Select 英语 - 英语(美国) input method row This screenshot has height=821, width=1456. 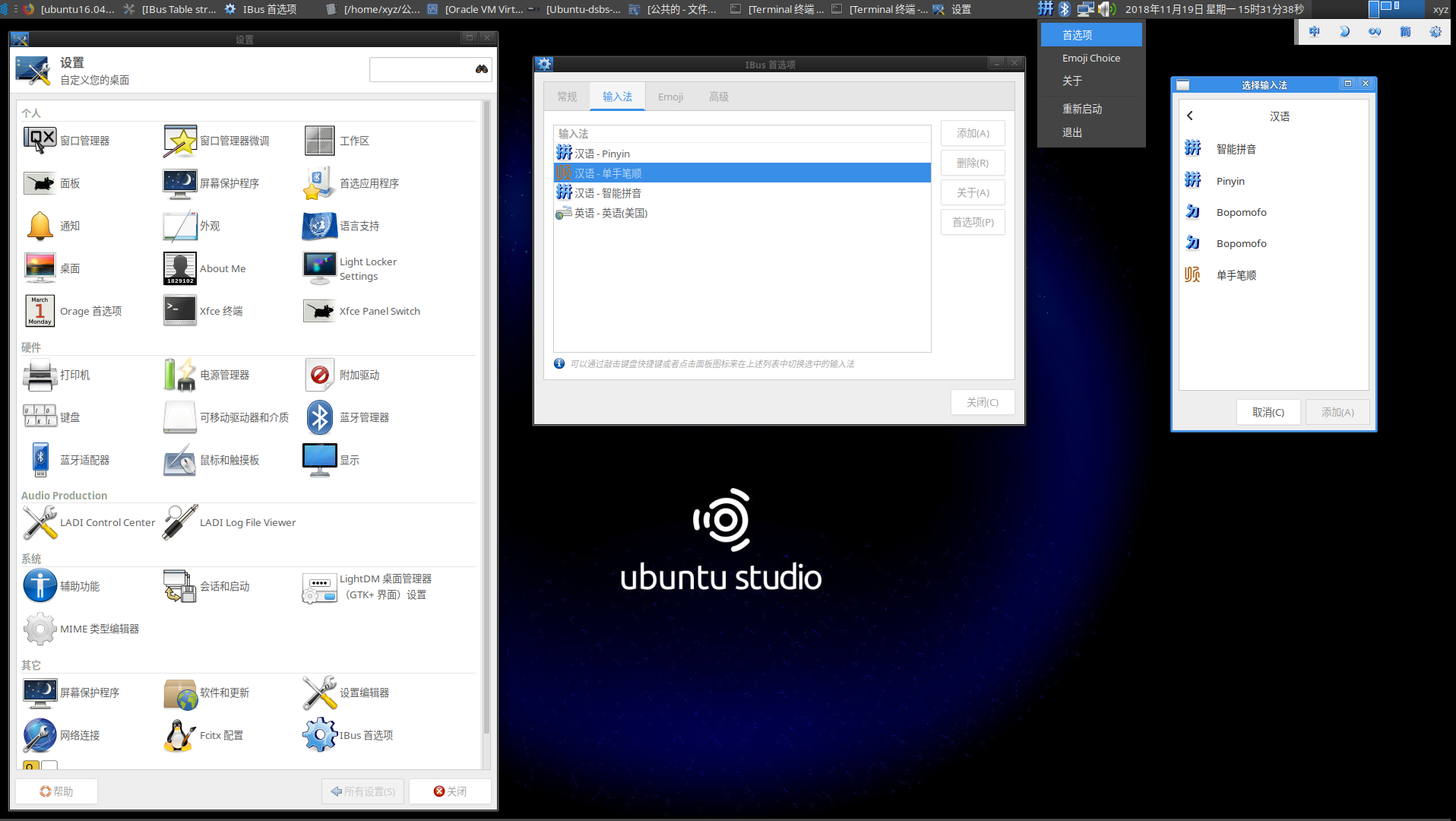point(742,213)
